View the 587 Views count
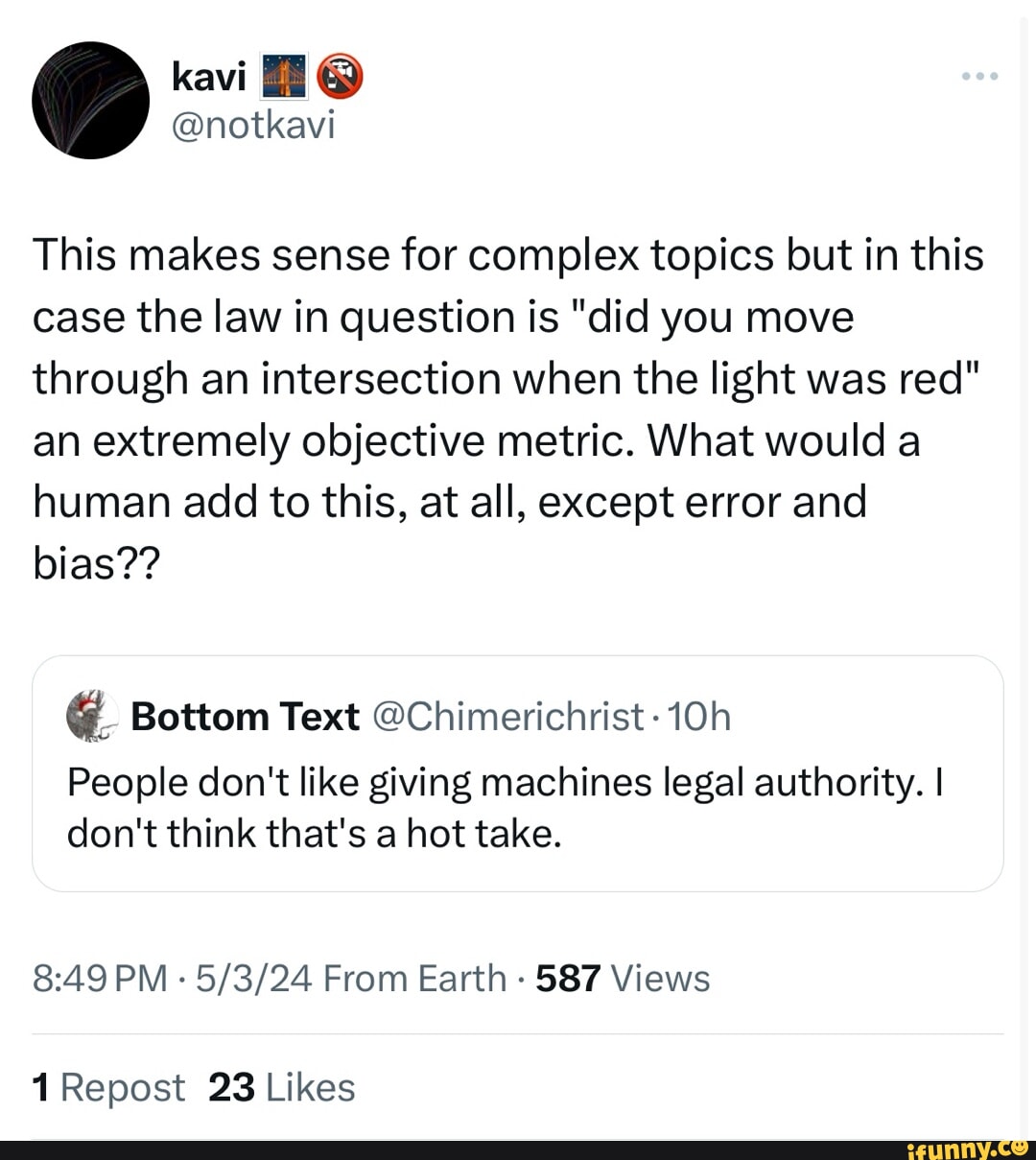Image resolution: width=1036 pixels, height=1160 pixels. pos(623,979)
